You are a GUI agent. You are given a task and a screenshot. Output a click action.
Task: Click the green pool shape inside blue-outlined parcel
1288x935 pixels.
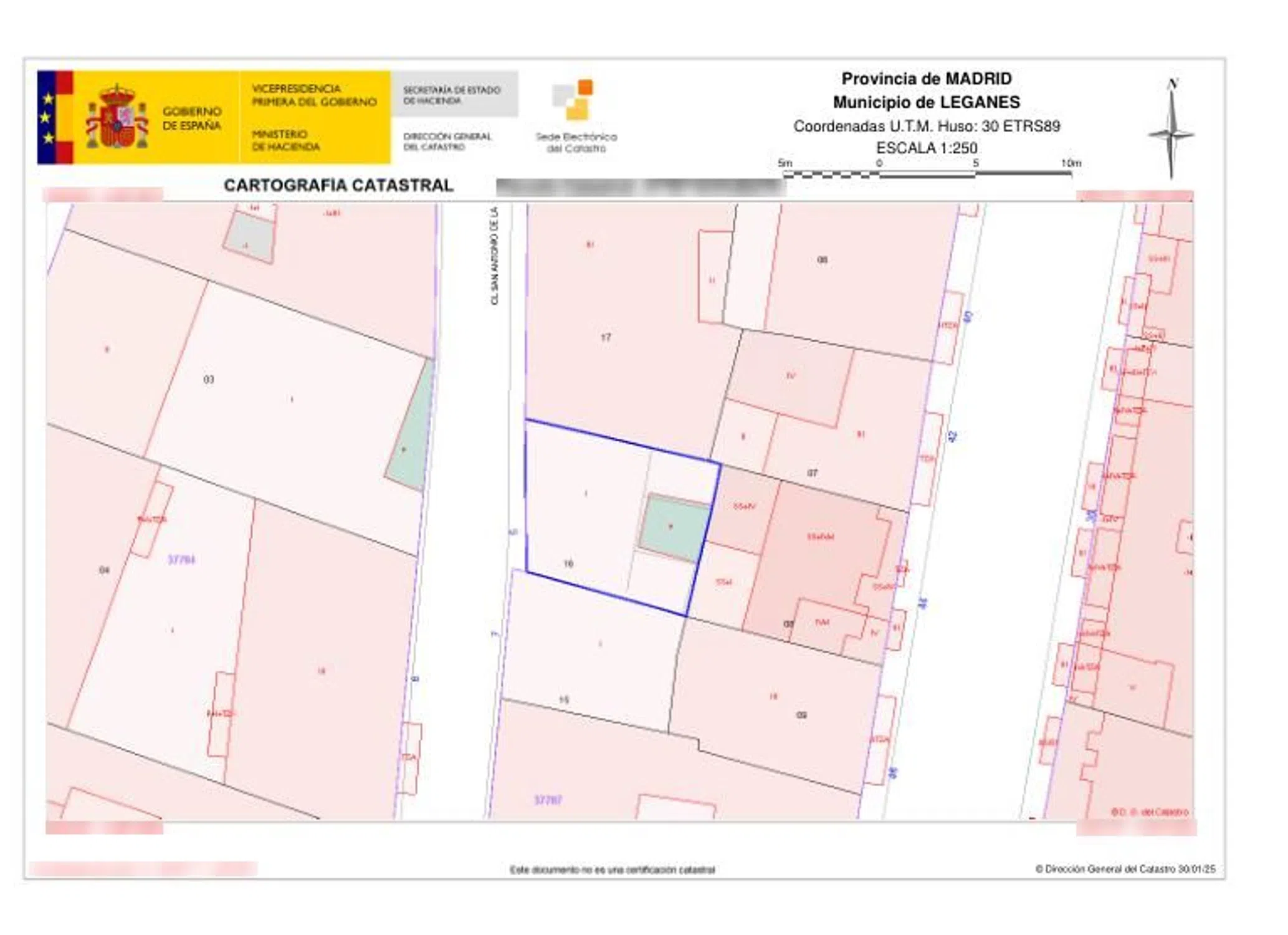pyautogui.click(x=674, y=527)
